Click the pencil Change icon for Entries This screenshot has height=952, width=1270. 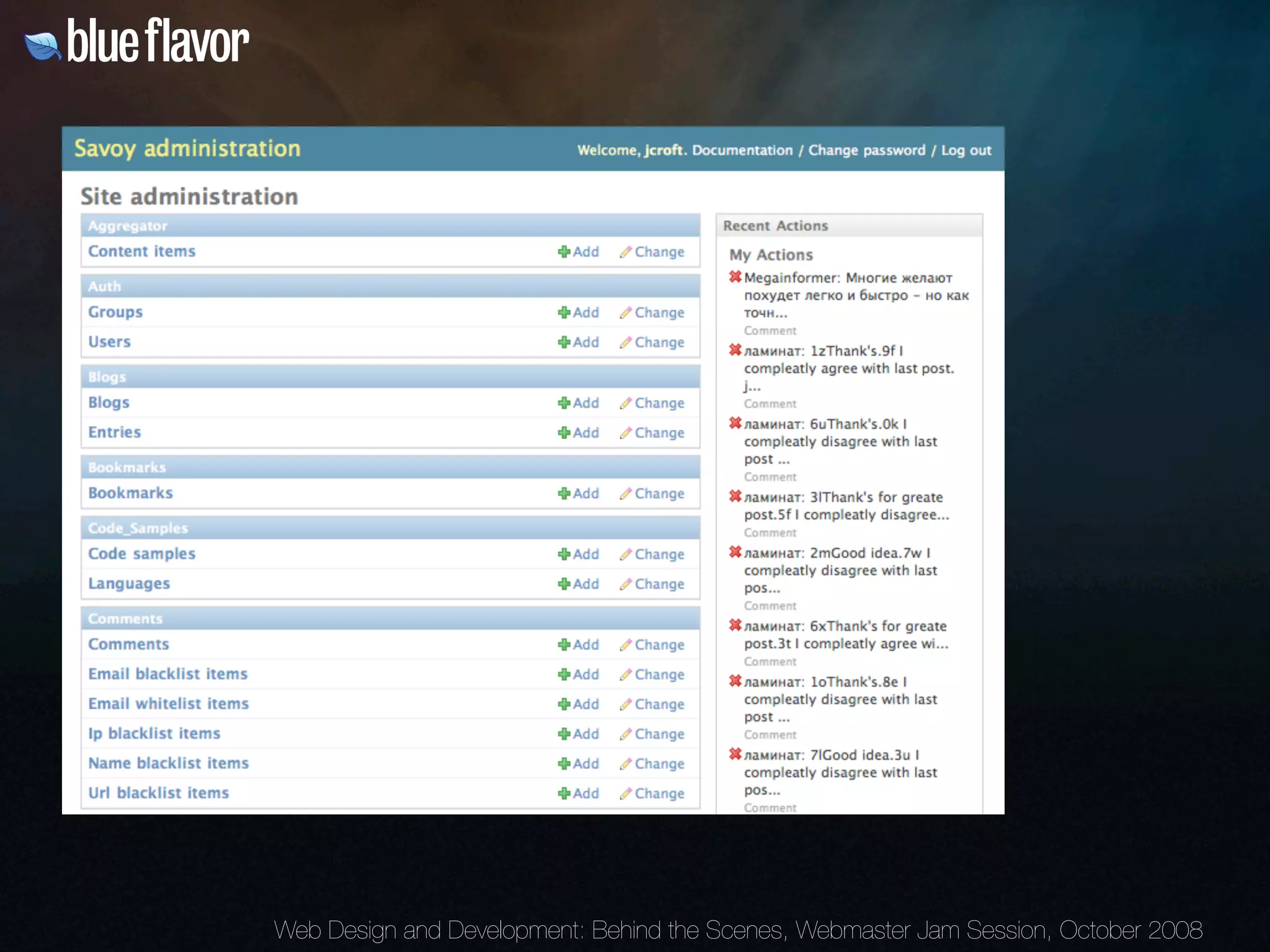(626, 433)
